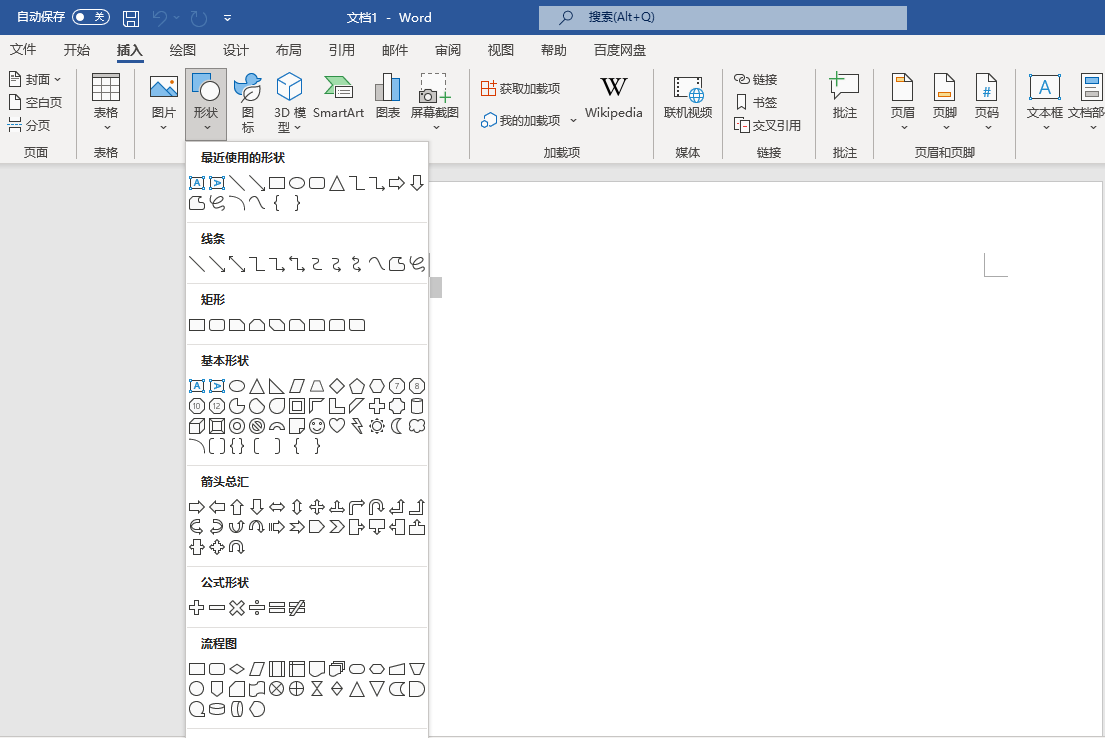Select the heart shape in basic shapes
The width and height of the screenshot is (1105, 738).
(x=337, y=426)
